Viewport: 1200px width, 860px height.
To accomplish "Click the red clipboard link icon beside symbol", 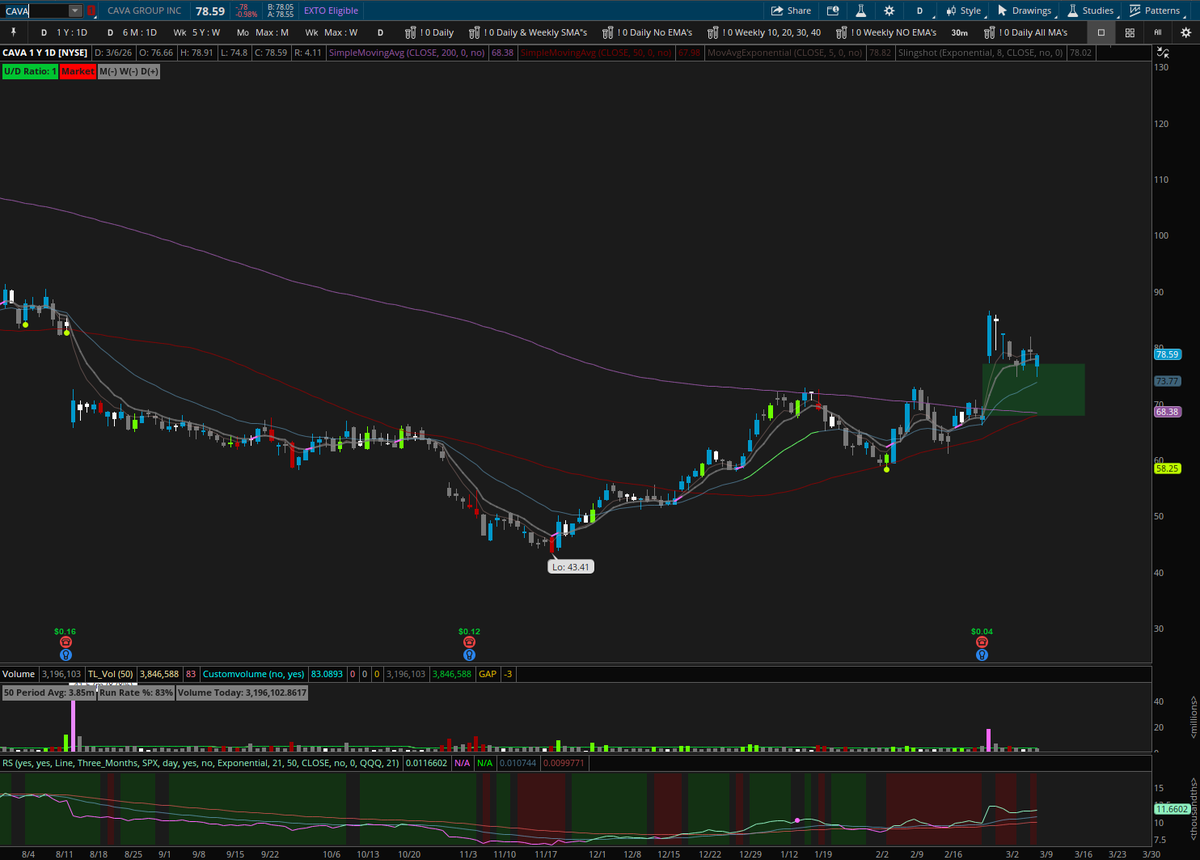I will (92, 10).
